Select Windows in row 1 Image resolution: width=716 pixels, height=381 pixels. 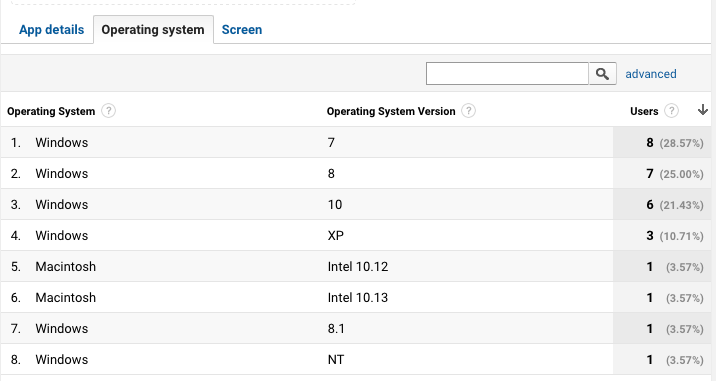pyautogui.click(x=62, y=143)
